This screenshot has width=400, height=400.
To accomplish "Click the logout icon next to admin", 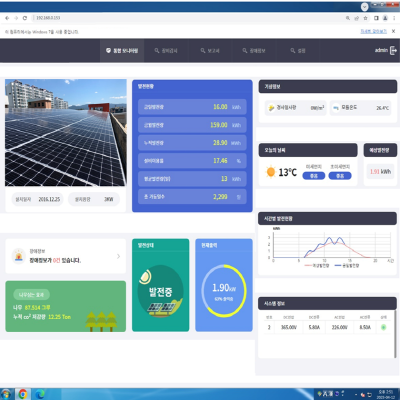I will pos(393,51).
